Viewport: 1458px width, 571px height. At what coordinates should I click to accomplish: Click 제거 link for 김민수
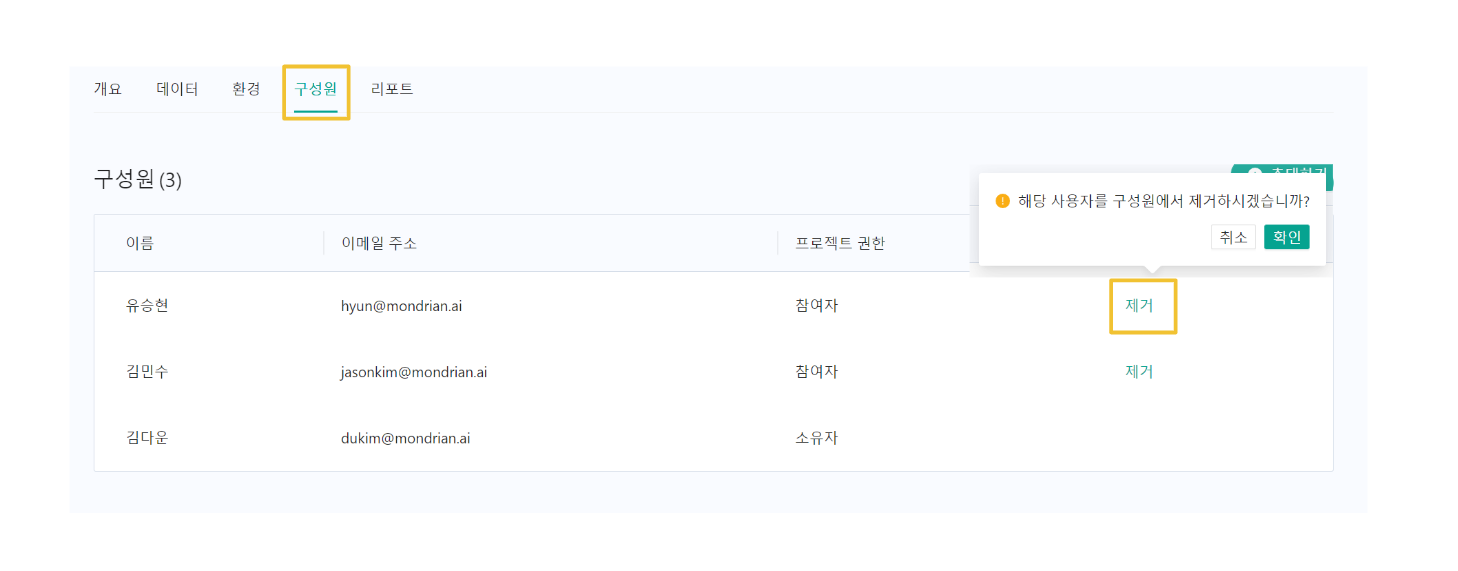pyautogui.click(x=1139, y=371)
